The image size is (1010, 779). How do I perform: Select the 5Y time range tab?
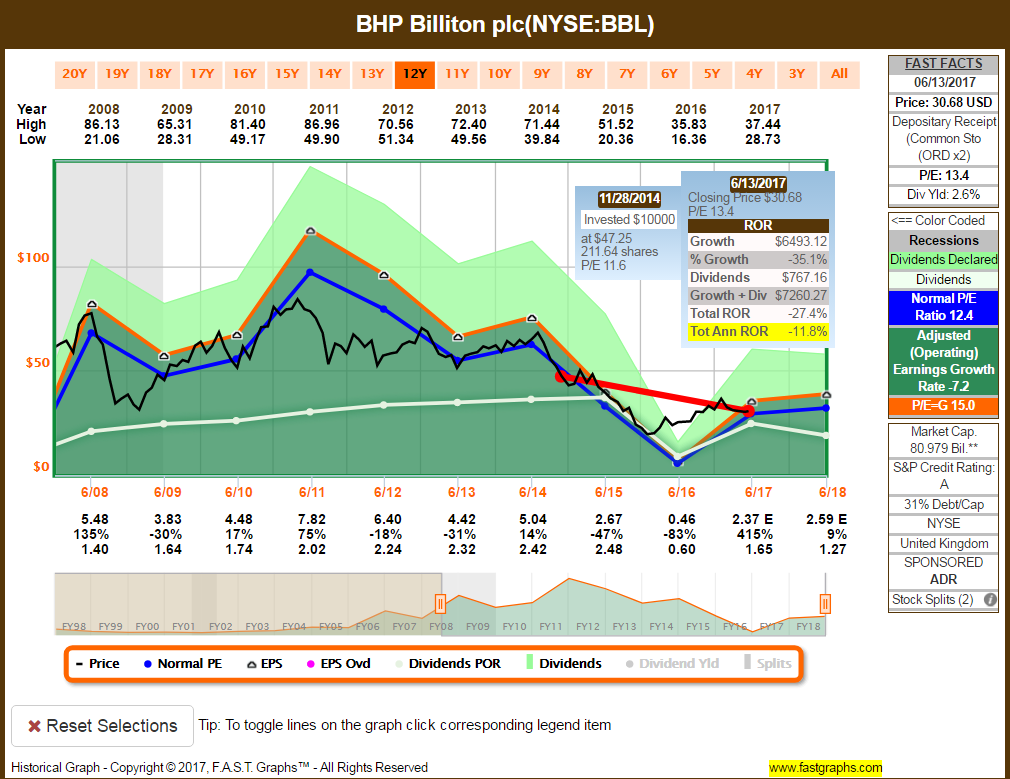[x=712, y=74]
